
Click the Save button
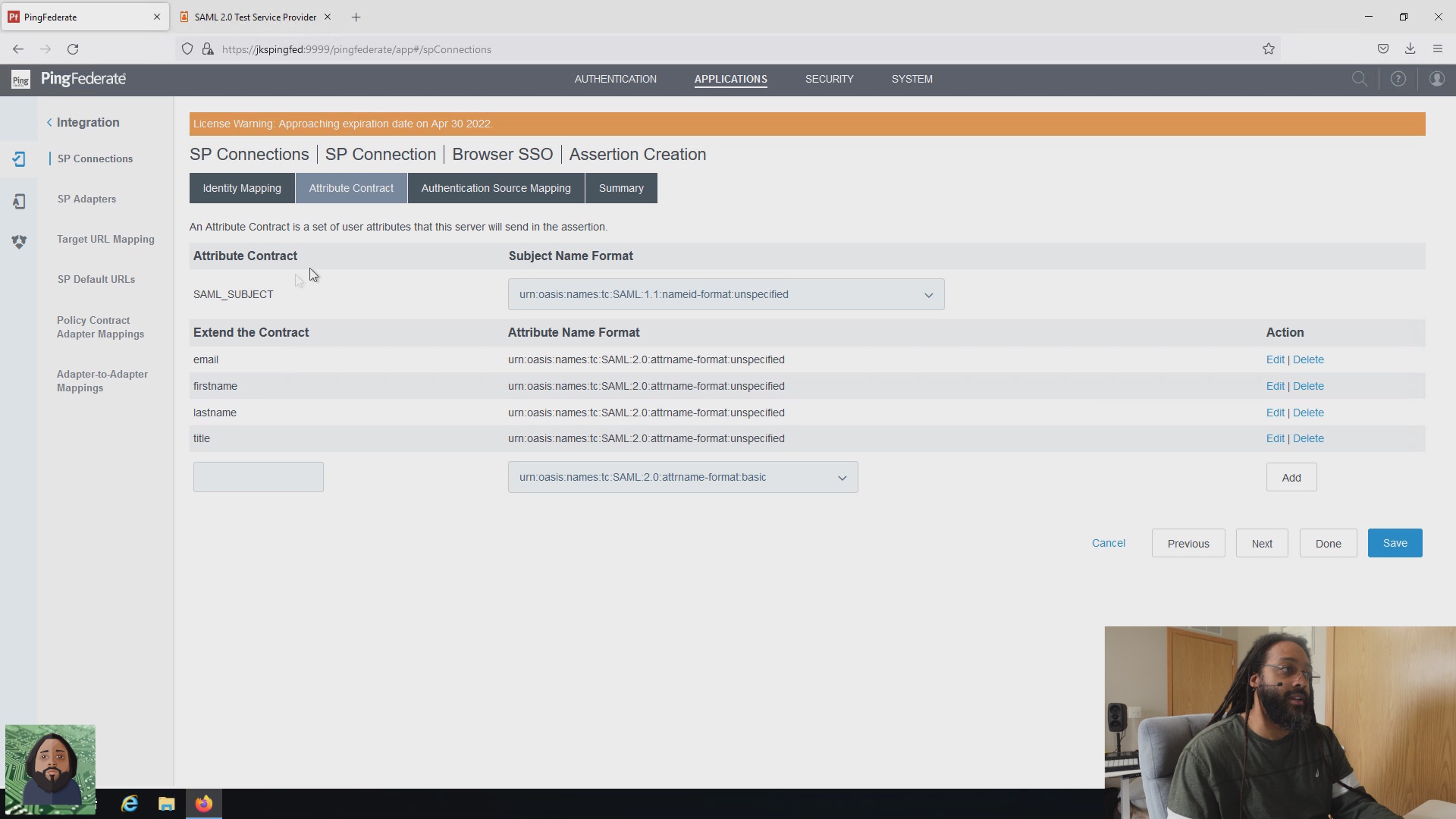click(x=1395, y=543)
